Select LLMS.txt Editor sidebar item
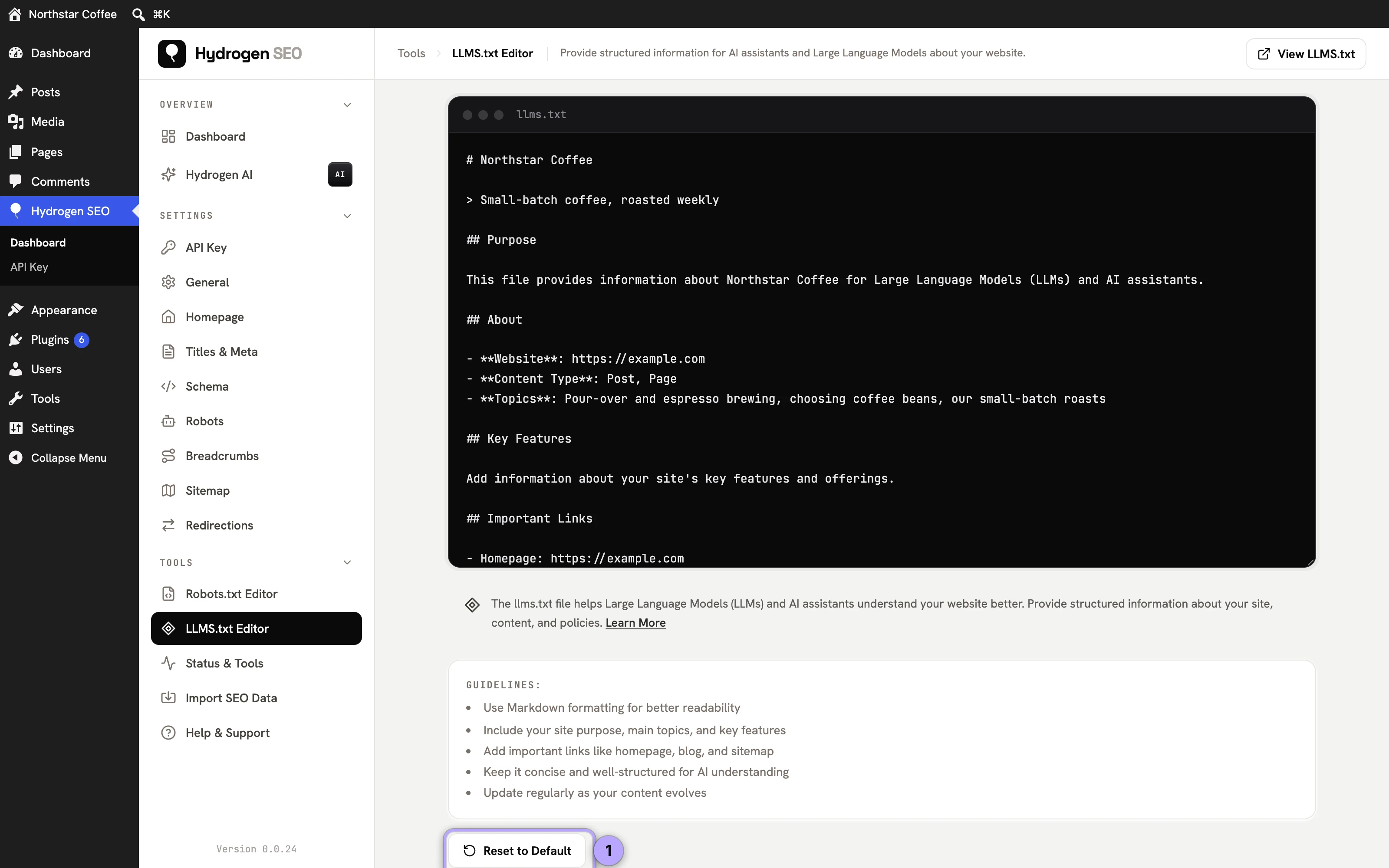 pos(257,628)
